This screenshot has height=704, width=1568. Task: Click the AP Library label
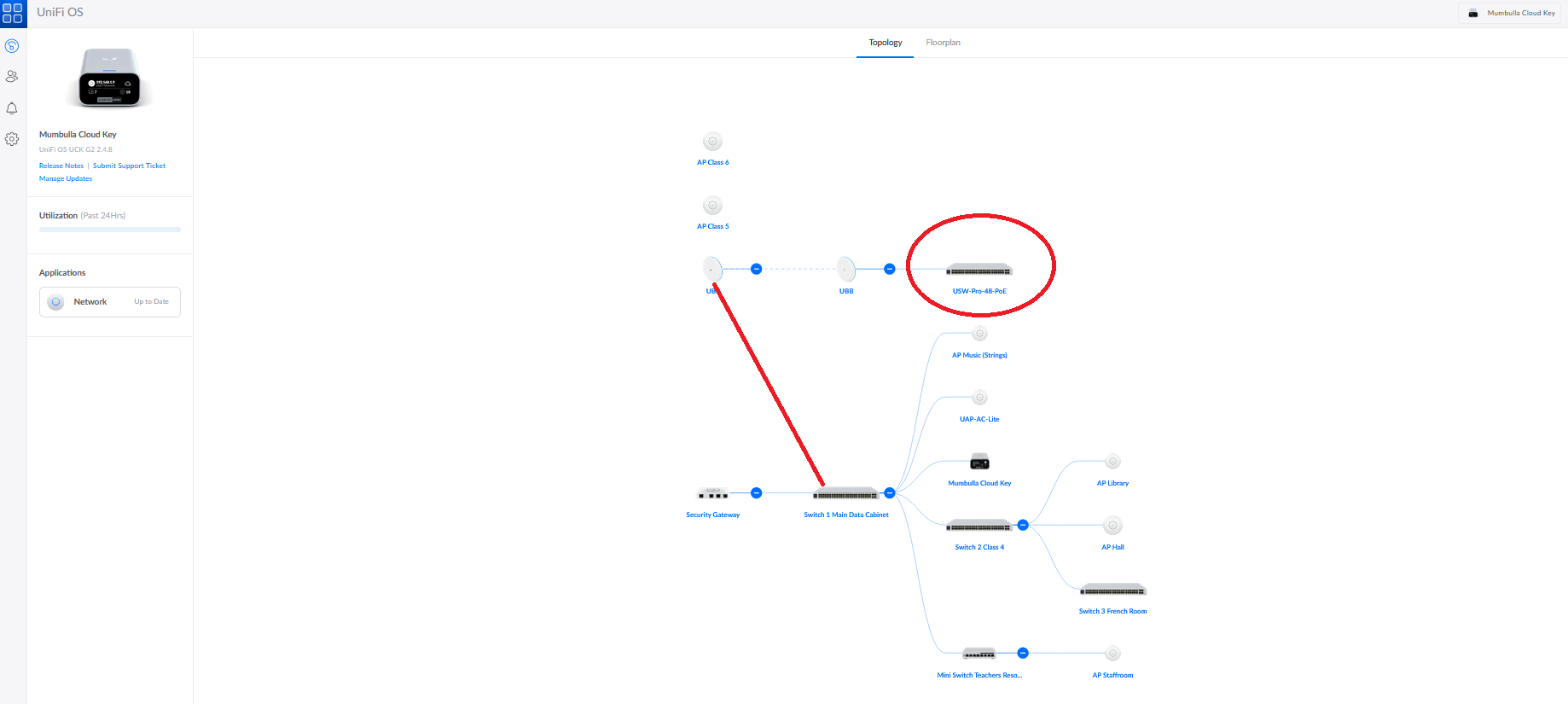(x=1112, y=483)
